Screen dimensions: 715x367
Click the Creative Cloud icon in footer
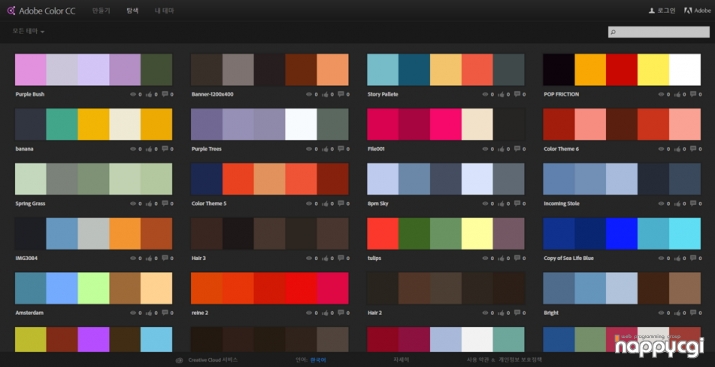(179, 360)
